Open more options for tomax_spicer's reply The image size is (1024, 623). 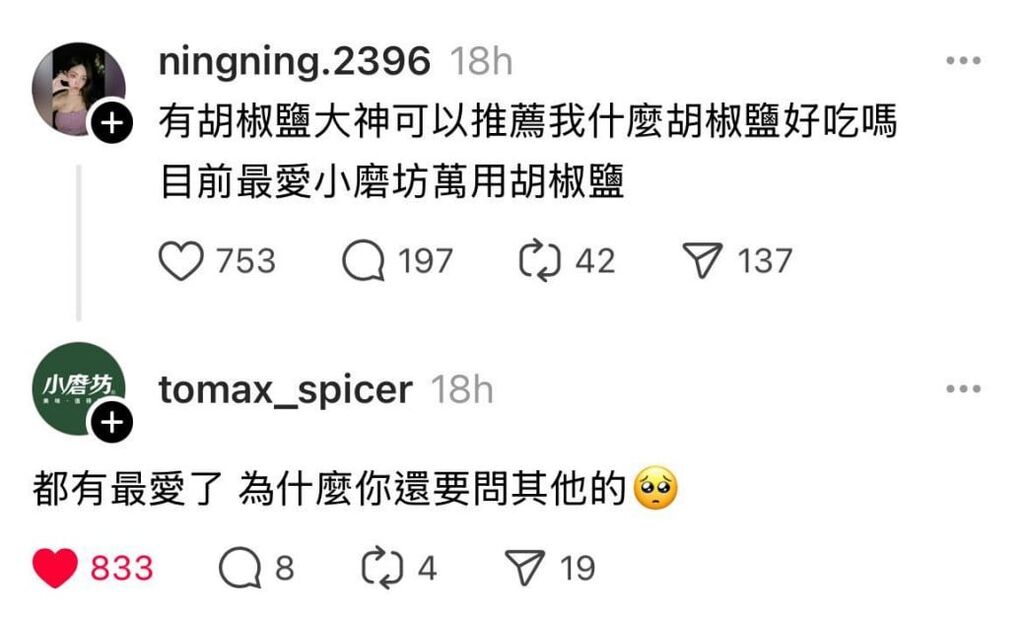coord(963,389)
